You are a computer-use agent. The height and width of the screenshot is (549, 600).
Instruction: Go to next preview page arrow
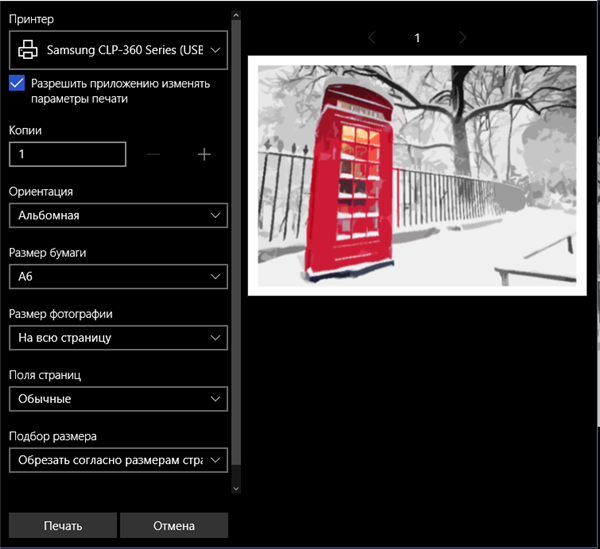pyautogui.click(x=463, y=37)
